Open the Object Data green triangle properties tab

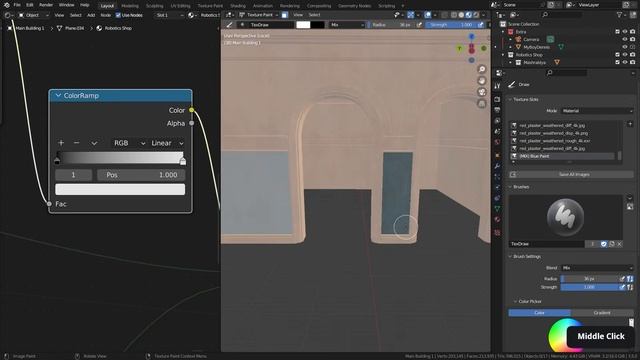coord(497,209)
